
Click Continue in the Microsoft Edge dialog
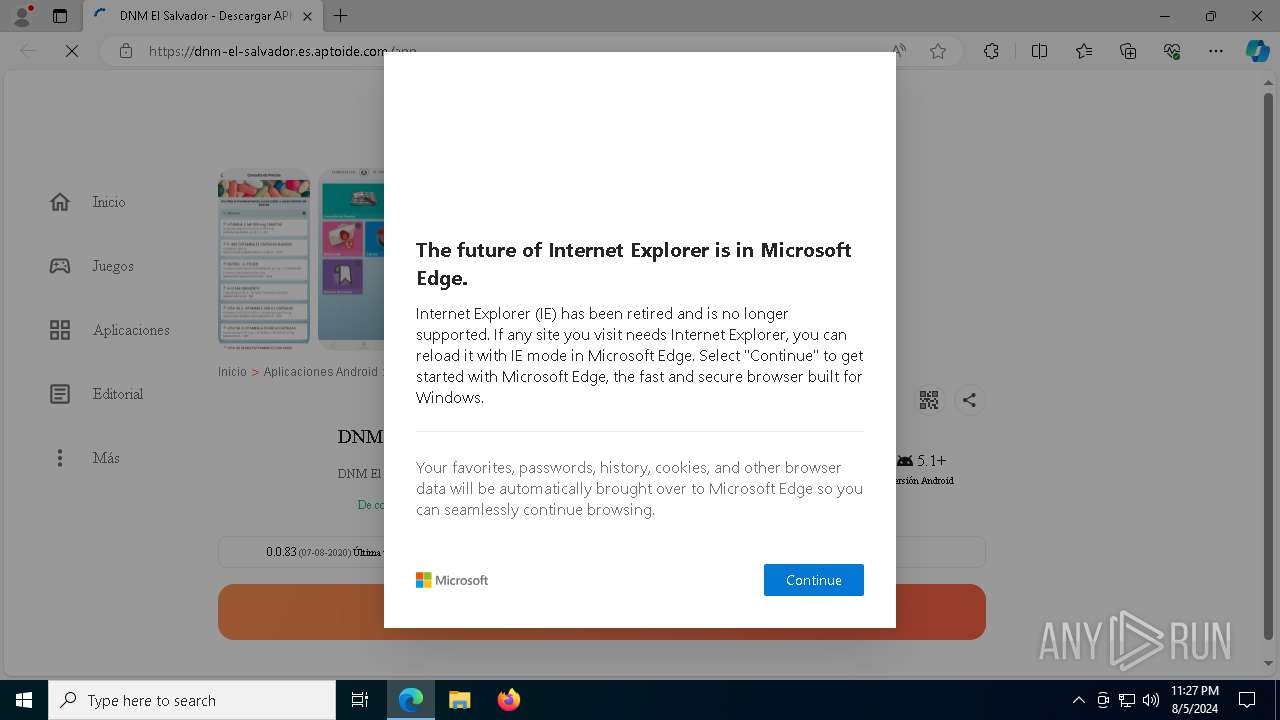[x=813, y=580]
